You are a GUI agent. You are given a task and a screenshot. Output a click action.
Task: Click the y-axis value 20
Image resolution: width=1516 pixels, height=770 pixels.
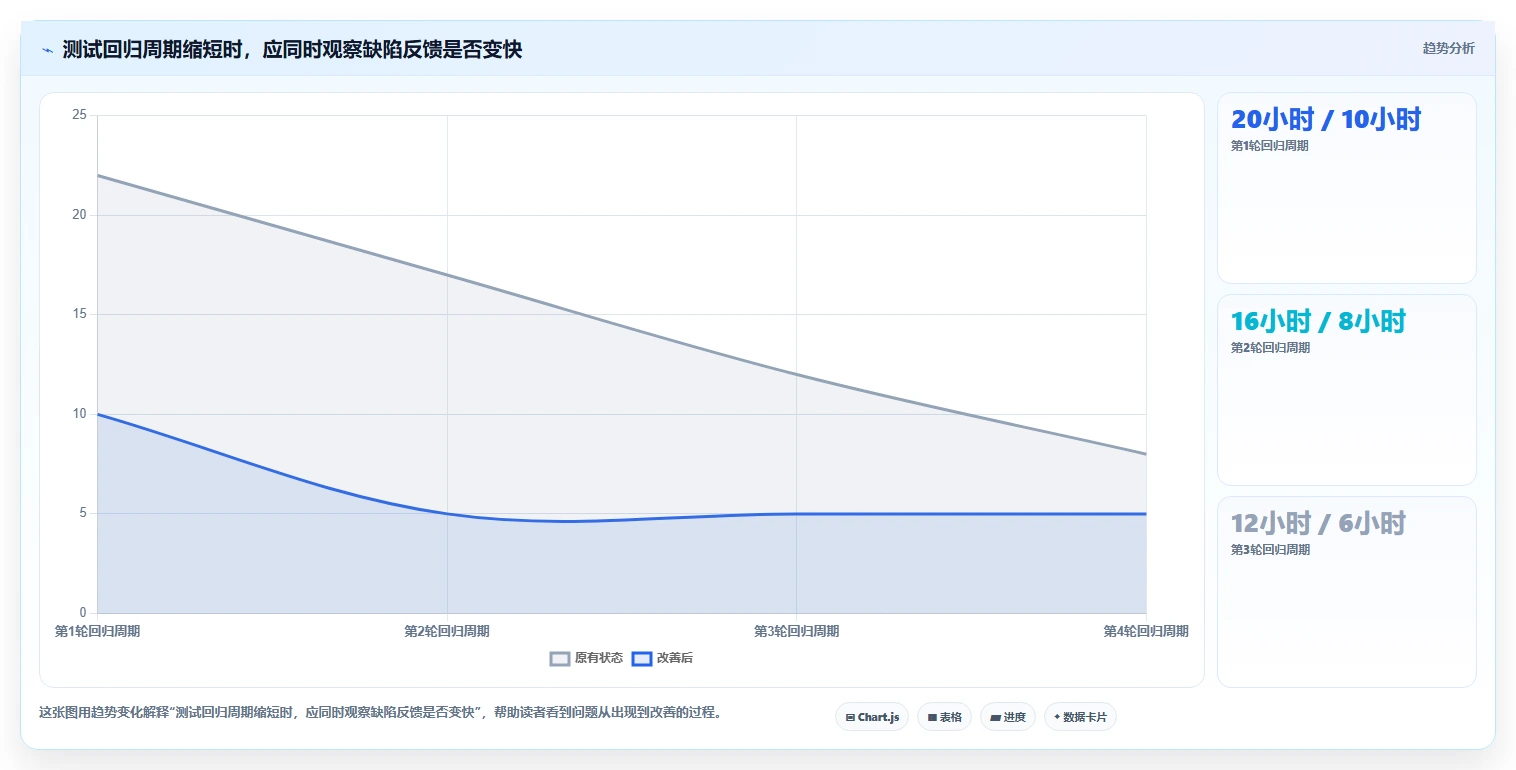click(80, 215)
